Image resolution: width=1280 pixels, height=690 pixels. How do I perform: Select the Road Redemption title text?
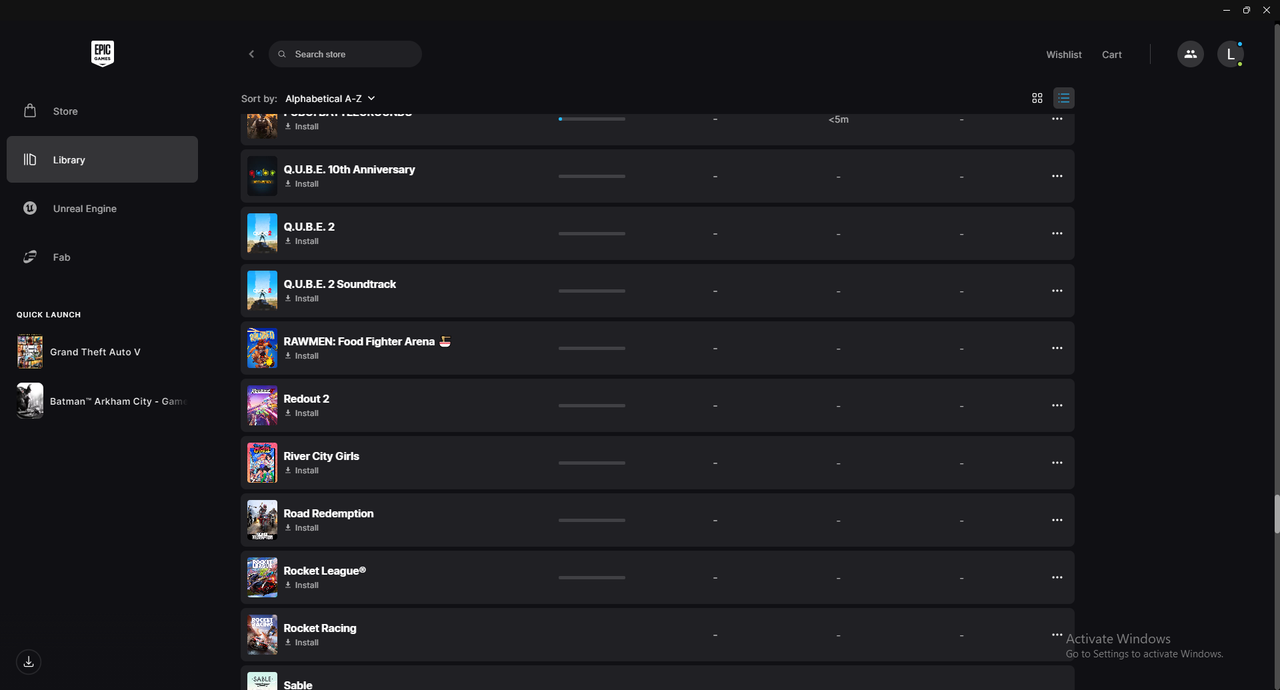[x=328, y=513]
